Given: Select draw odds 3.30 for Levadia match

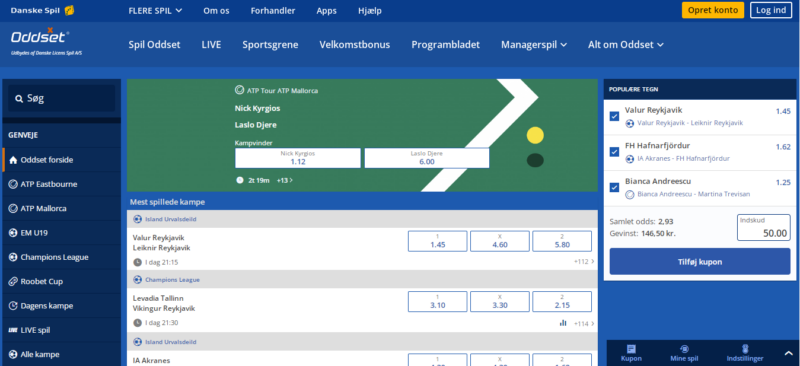Looking at the screenshot, I should (x=499, y=302).
